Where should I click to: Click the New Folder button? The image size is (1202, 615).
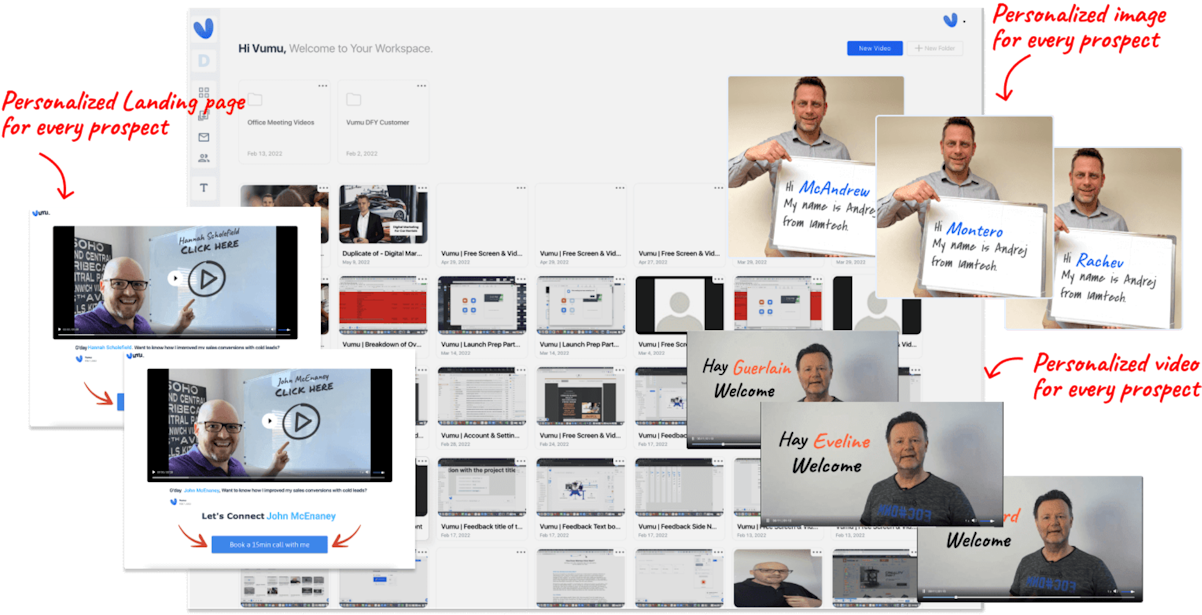(x=934, y=48)
